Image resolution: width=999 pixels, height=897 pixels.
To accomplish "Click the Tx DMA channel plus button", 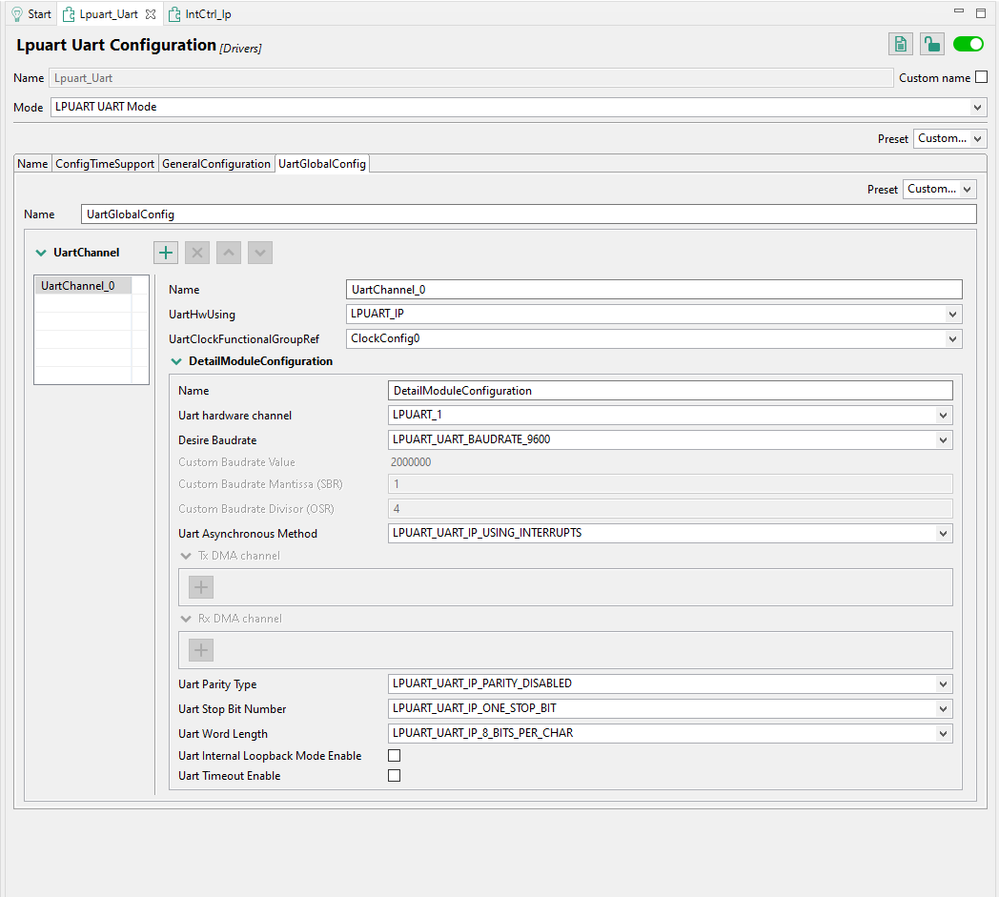I will [201, 587].
